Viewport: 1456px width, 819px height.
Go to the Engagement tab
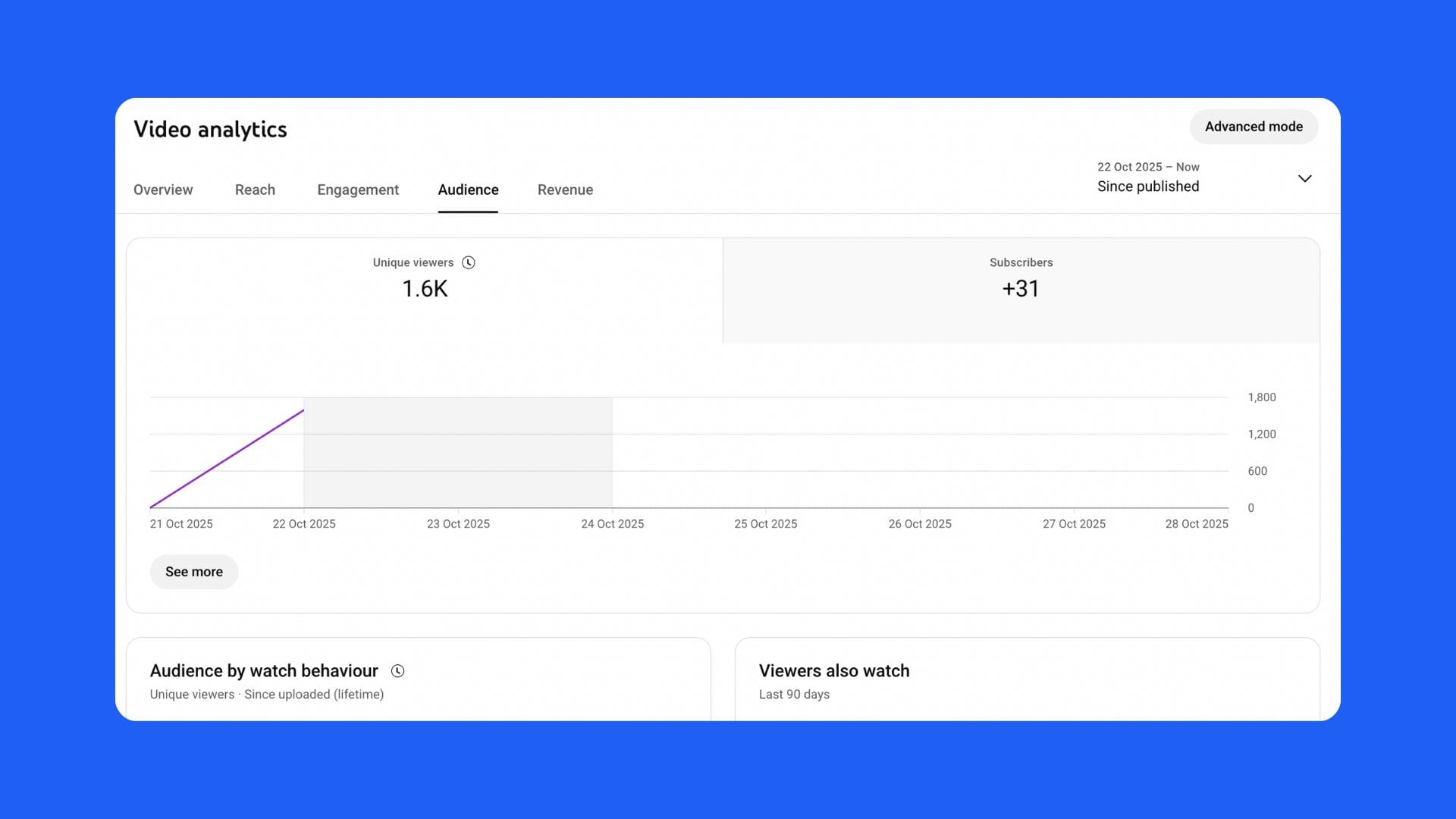358,190
